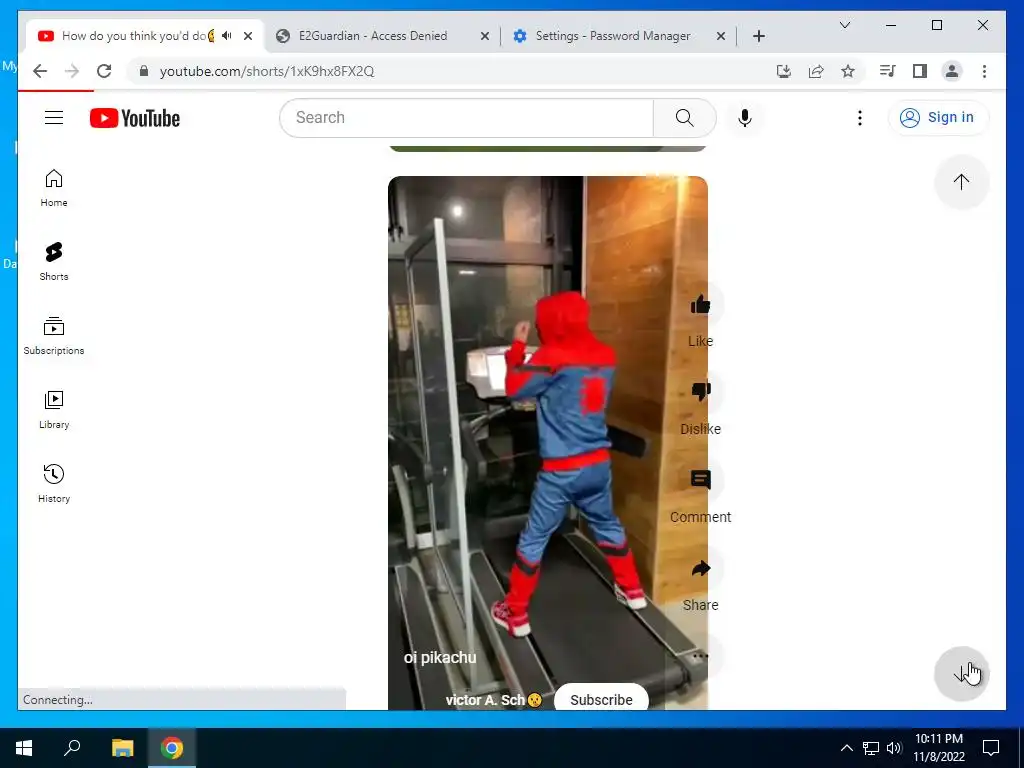Screen dimensions: 1024x768
Task: Open Home in the sidebar
Action: point(54,188)
